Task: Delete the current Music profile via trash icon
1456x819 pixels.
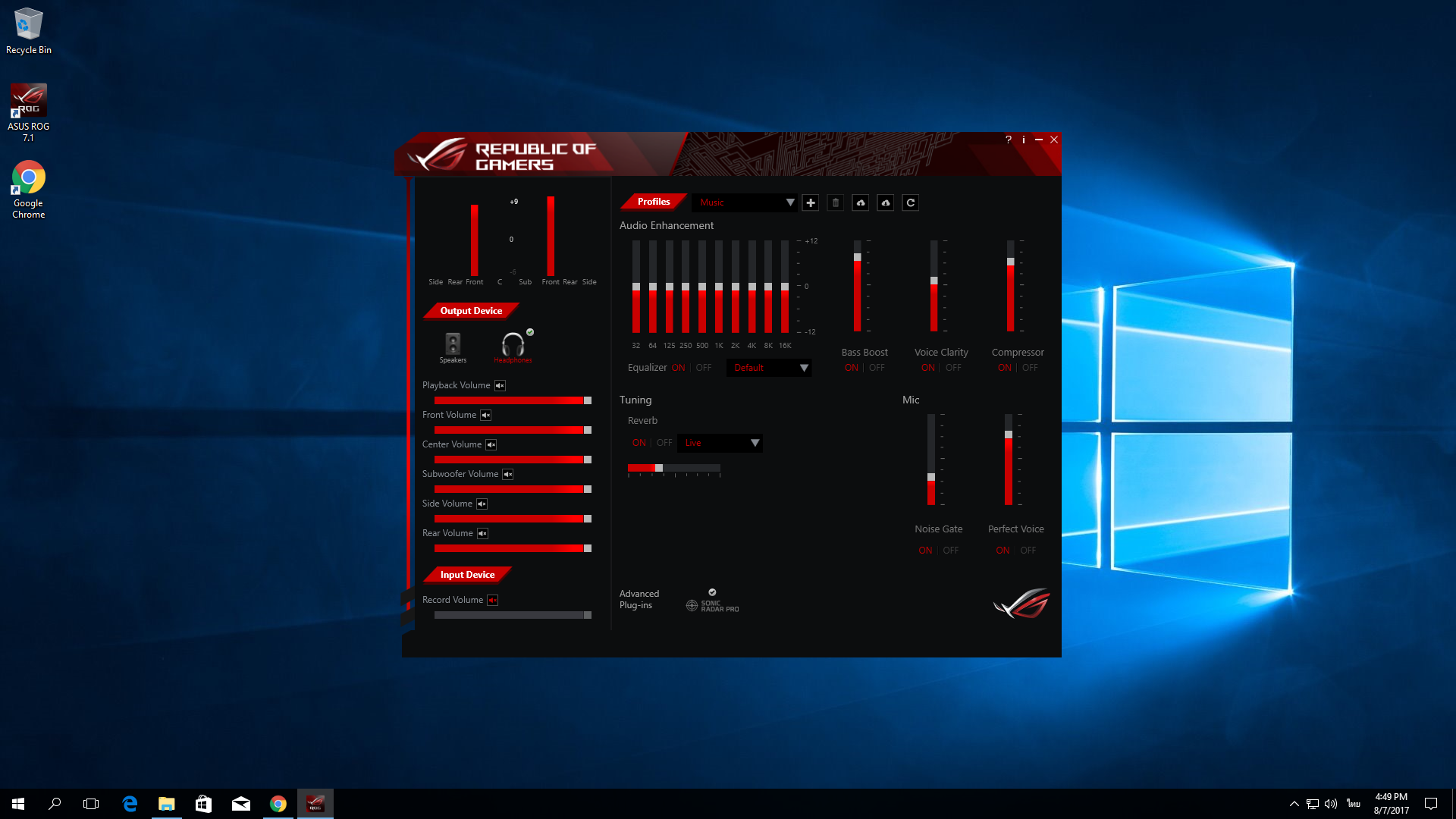Action: pos(835,202)
